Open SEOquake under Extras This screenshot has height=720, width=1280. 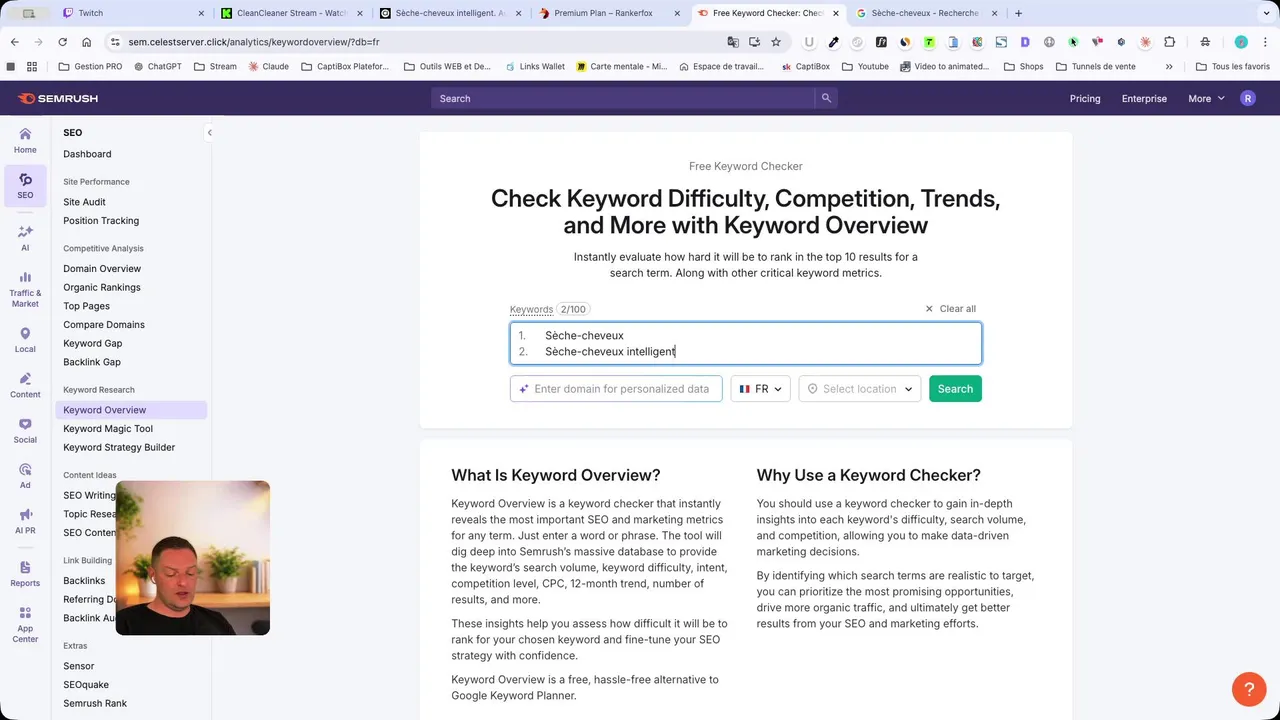click(86, 685)
